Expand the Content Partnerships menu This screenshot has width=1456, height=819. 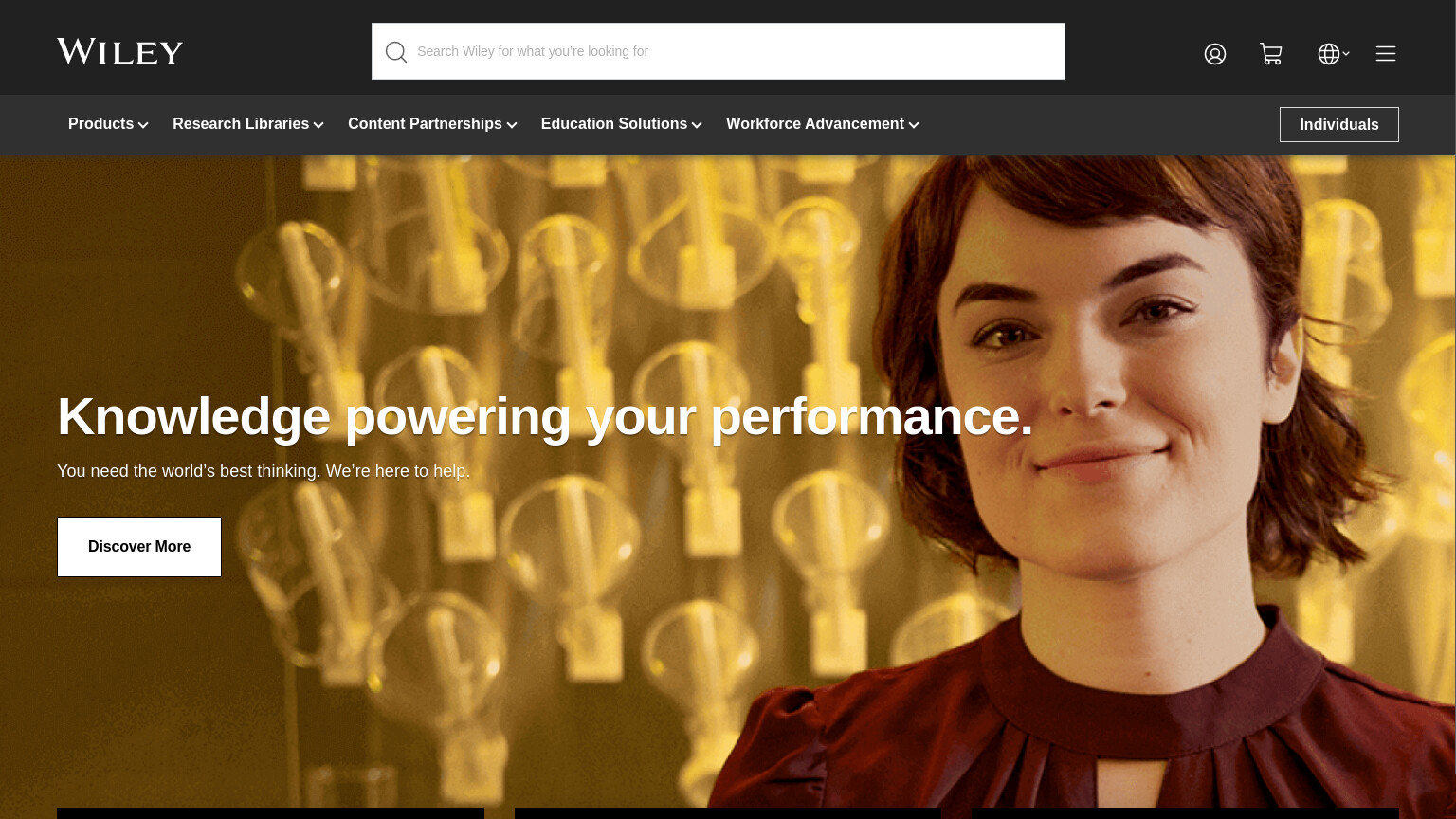[432, 124]
